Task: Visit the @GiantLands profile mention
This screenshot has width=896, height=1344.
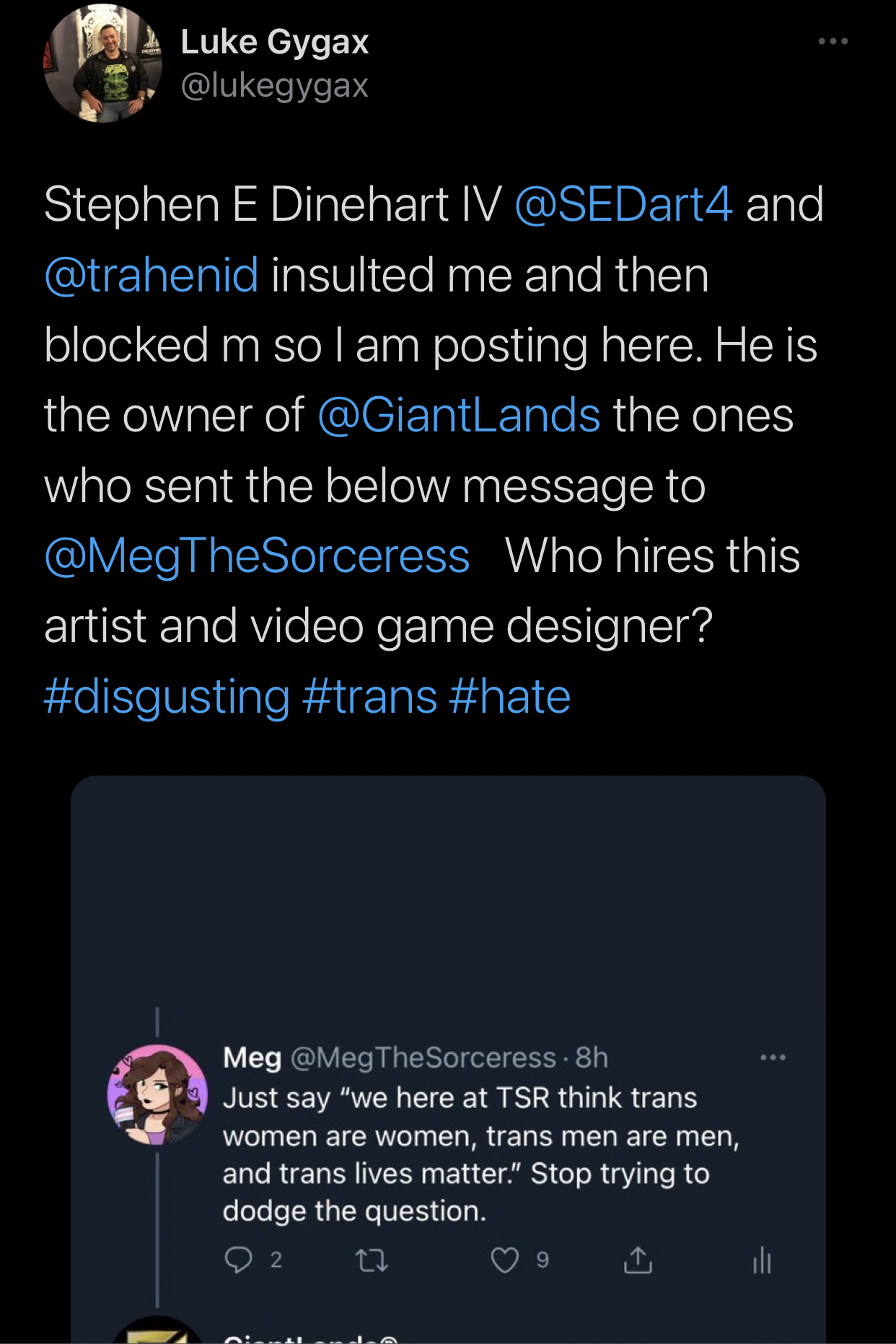Action: click(459, 416)
